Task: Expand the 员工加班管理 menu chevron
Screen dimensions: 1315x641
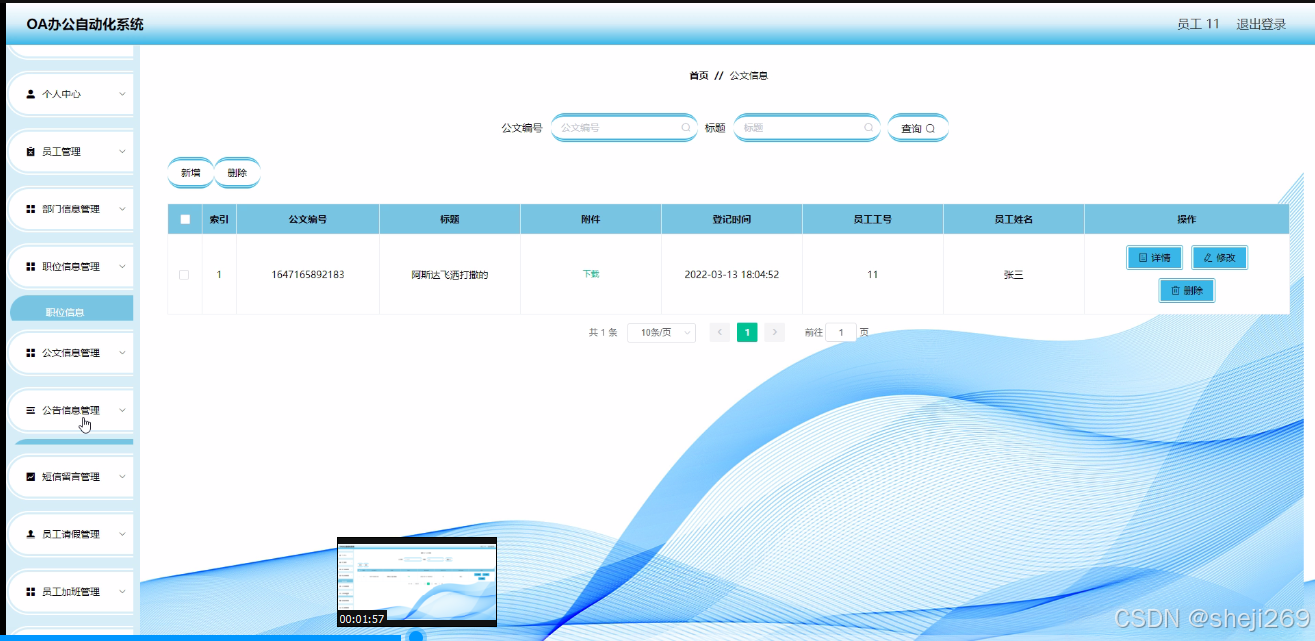Action: tap(122, 591)
